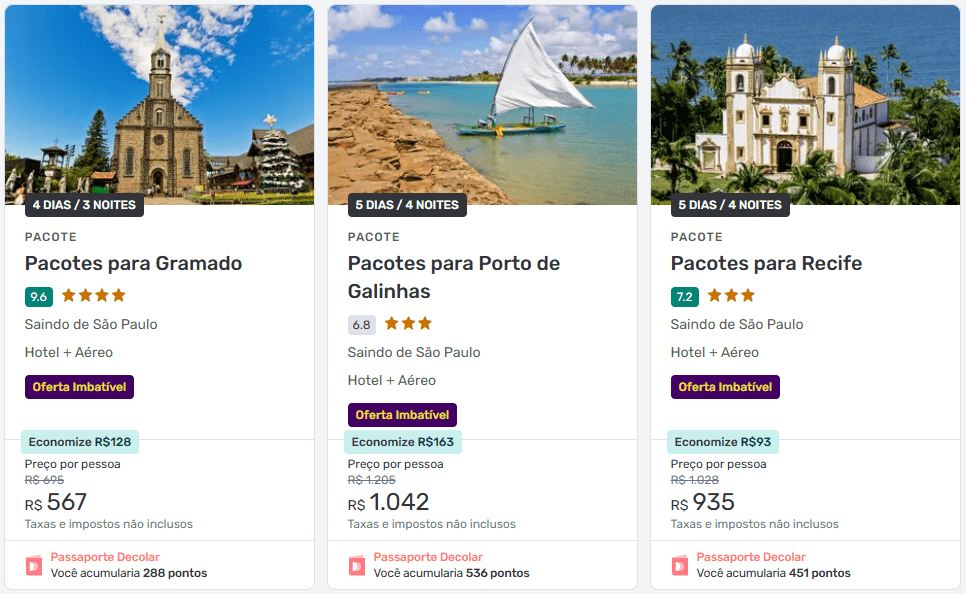Click the 9.6 rating badge for Gramado
This screenshot has height=594, width=966.
[39, 296]
